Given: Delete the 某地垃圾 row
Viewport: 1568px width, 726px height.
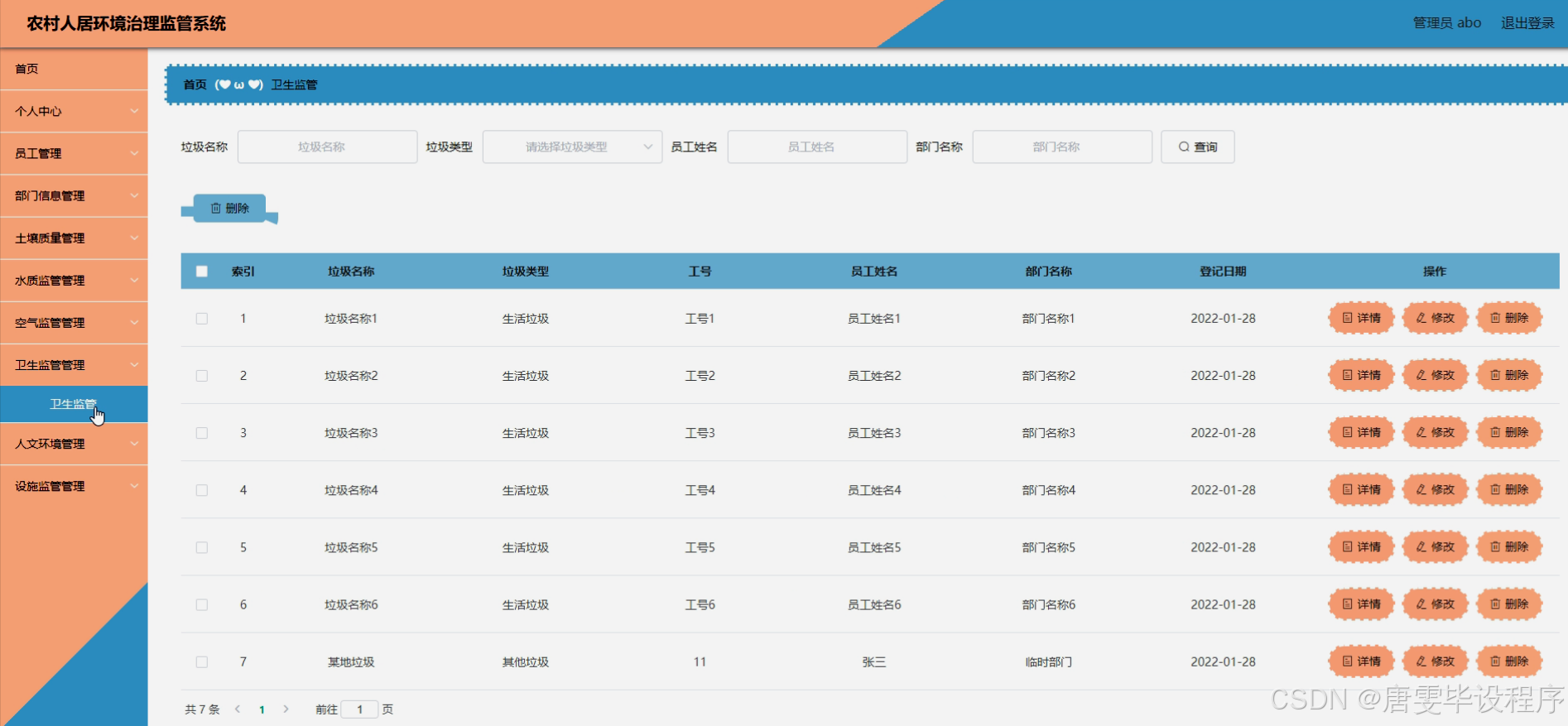Looking at the screenshot, I should tap(1509, 661).
